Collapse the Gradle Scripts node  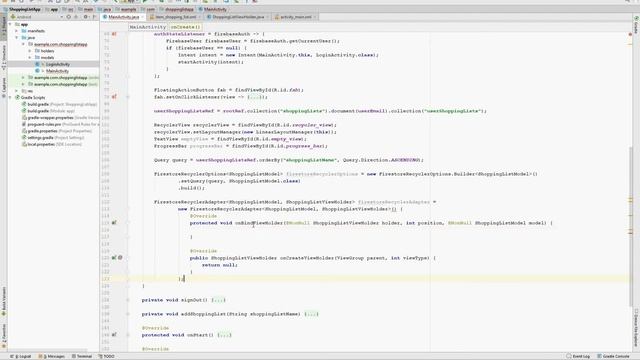click(11, 98)
